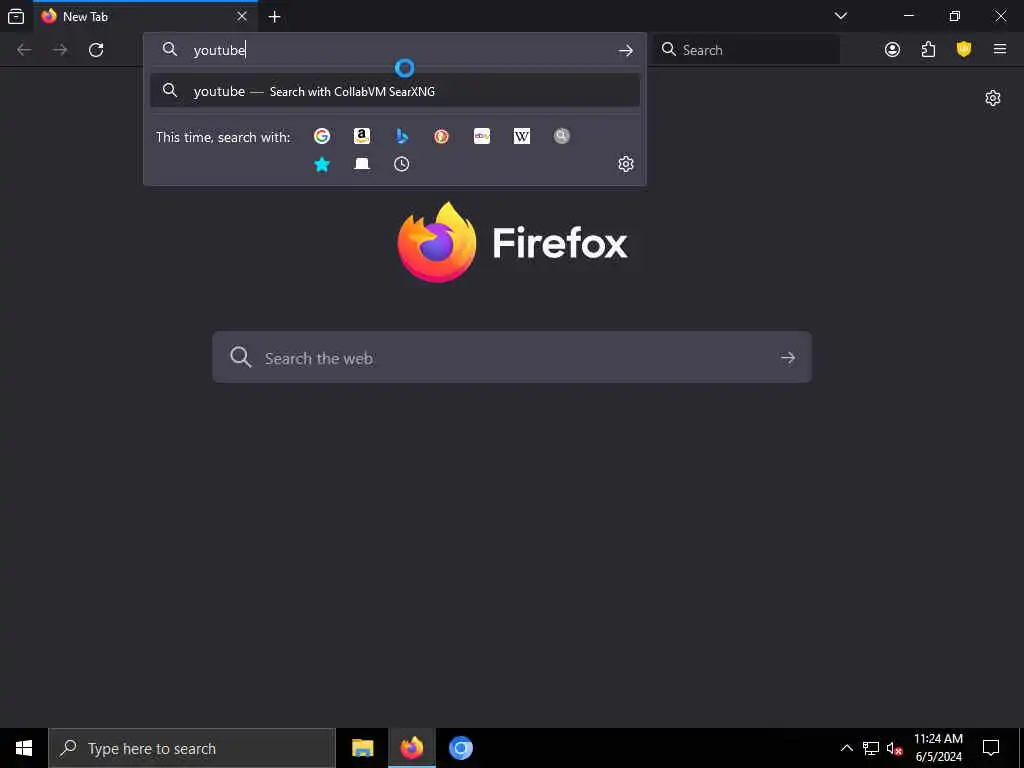
Task: Submit arrow in Search the web box
Action: pyautogui.click(x=788, y=357)
